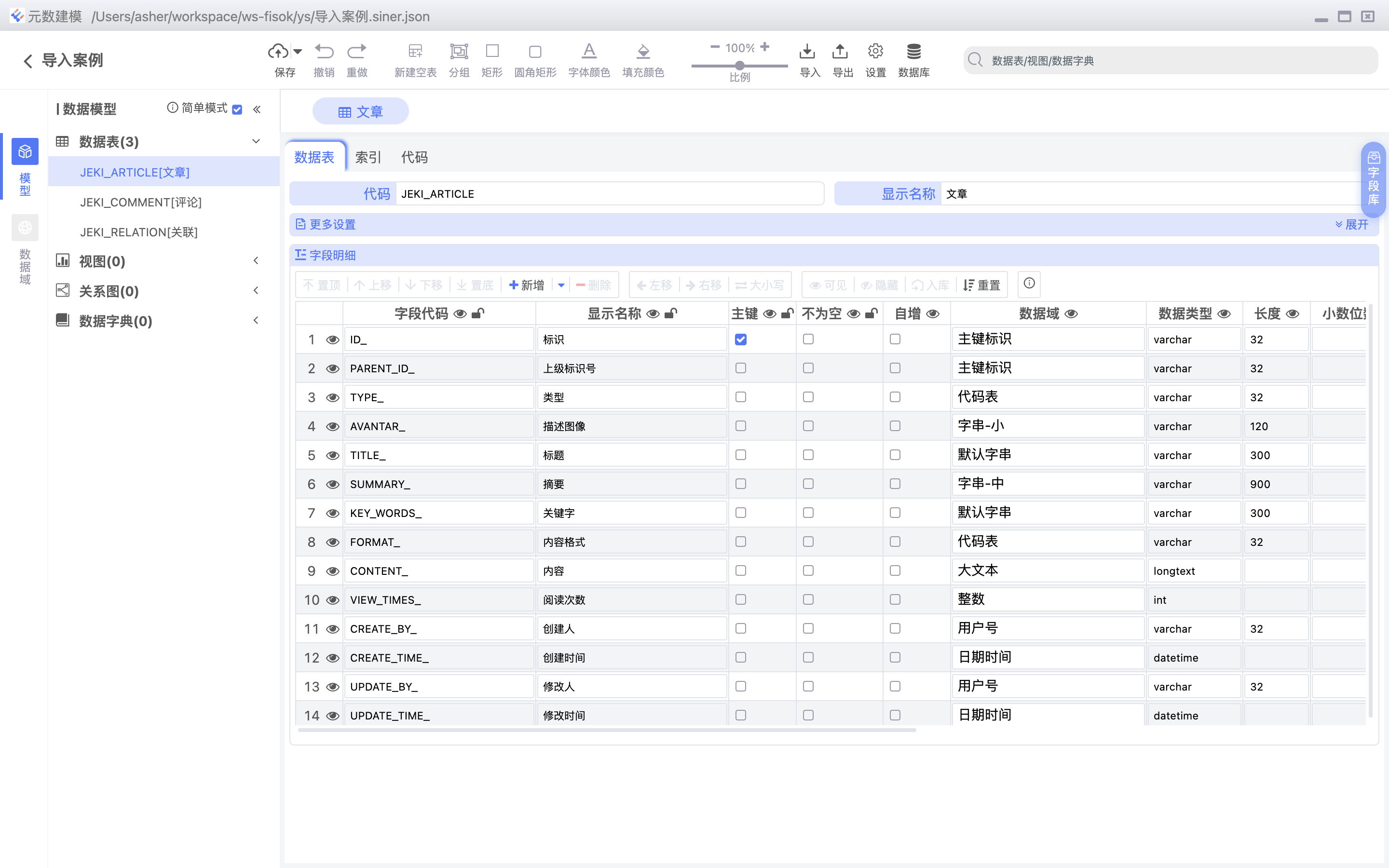Viewport: 1389px width, 868px height.
Task: Click the info icon in field toolbar
Action: (1029, 284)
